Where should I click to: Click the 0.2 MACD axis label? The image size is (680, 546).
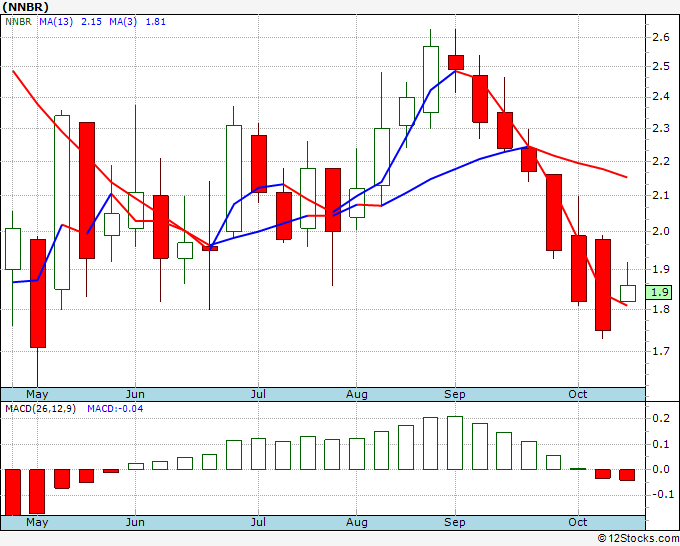(661, 418)
